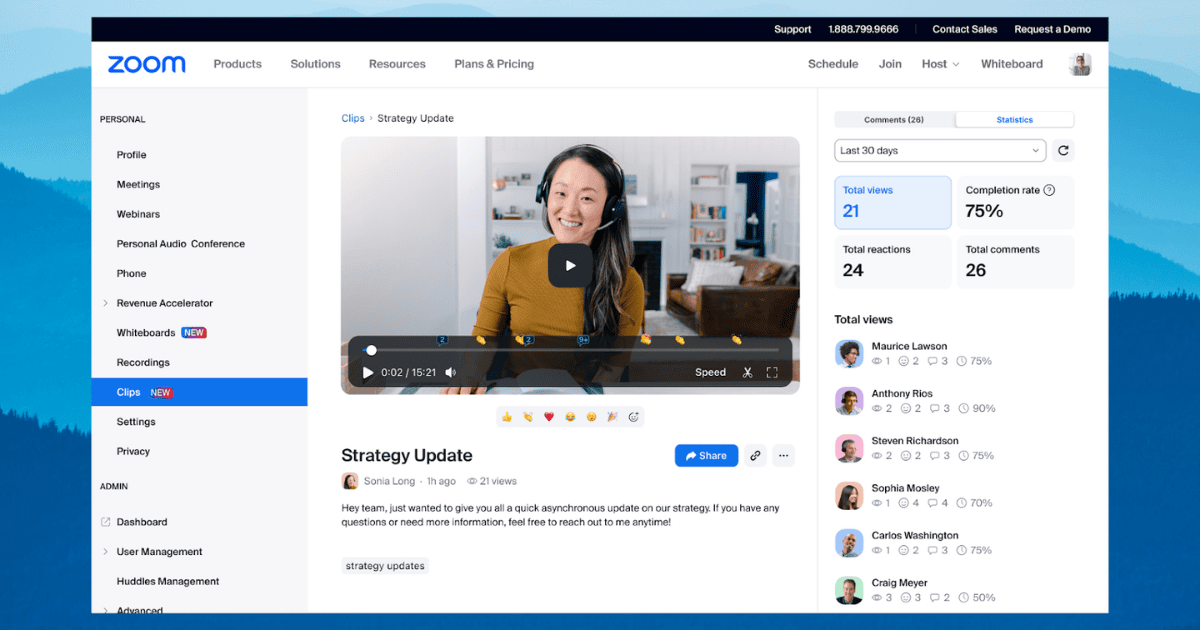This screenshot has width=1200, height=630.
Task: Click Maurice Lawson's avatar
Action: click(849, 354)
